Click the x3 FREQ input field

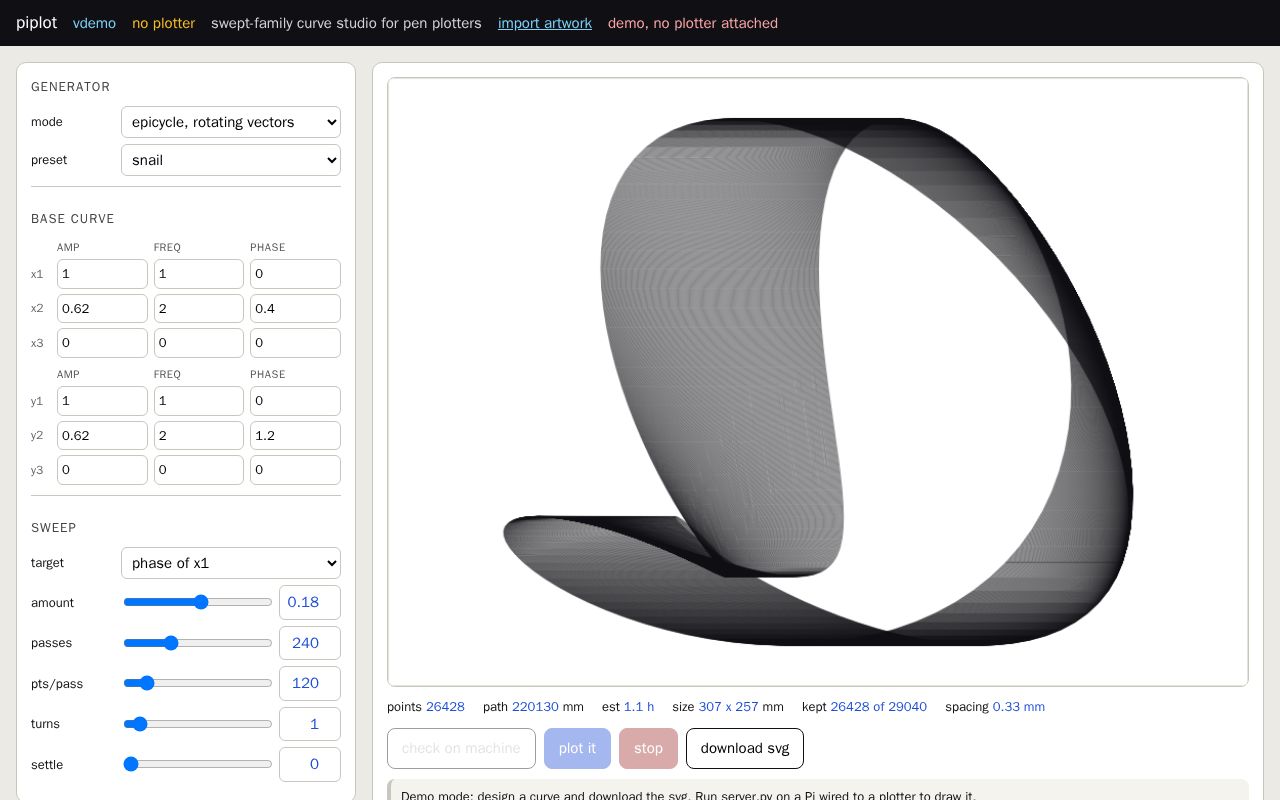[199, 343]
